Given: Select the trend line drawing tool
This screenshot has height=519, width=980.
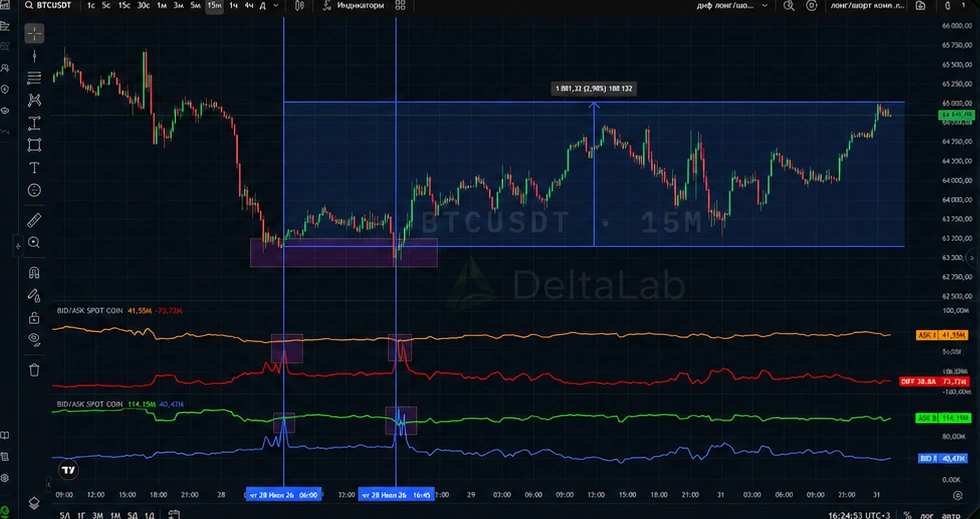Looking at the screenshot, I should 34,56.
